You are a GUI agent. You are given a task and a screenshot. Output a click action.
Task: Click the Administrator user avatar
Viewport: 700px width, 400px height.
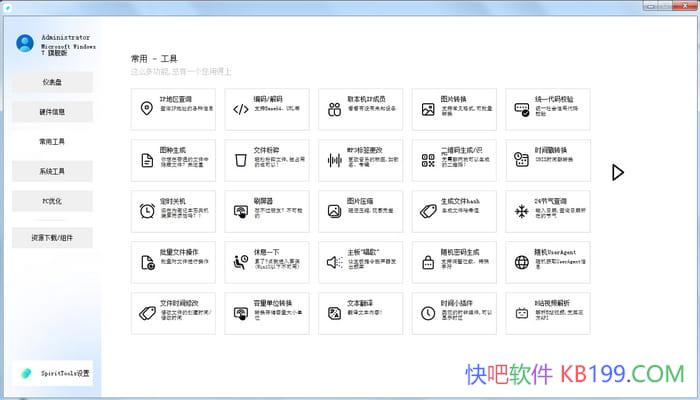[24, 43]
